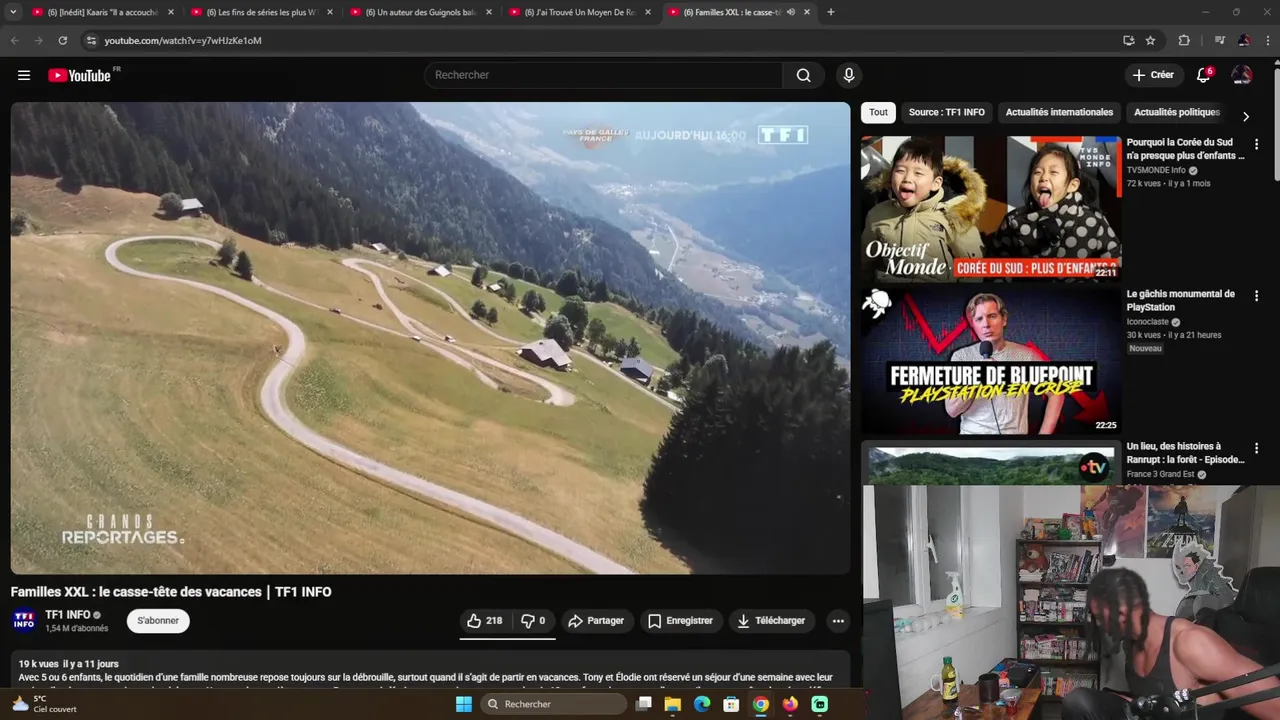Screen dimensions: 1280x720
Task: Open the YouTube hamburger guide menu
Action: coord(24,75)
